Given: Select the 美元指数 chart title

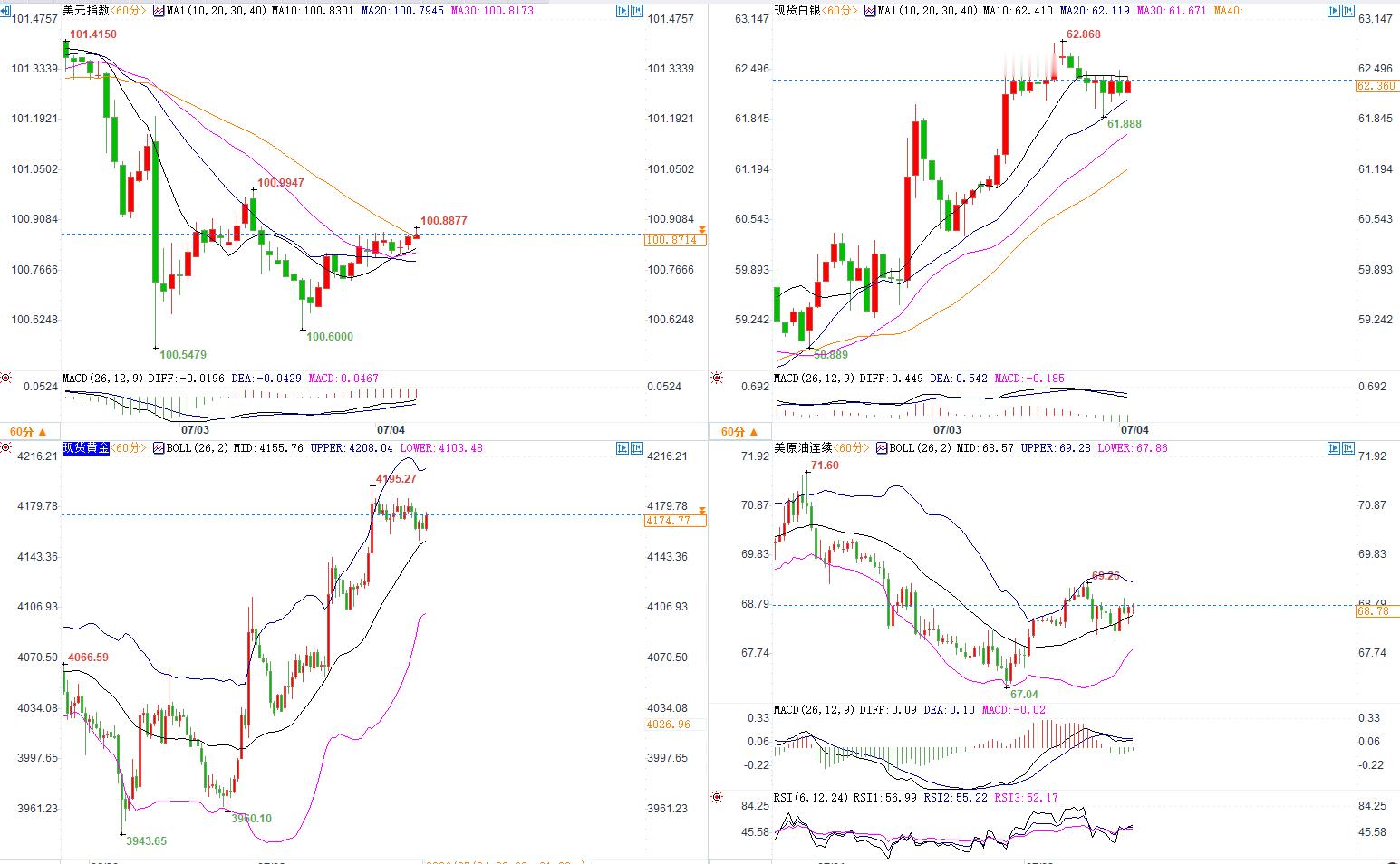Looking at the screenshot, I should [x=86, y=11].
